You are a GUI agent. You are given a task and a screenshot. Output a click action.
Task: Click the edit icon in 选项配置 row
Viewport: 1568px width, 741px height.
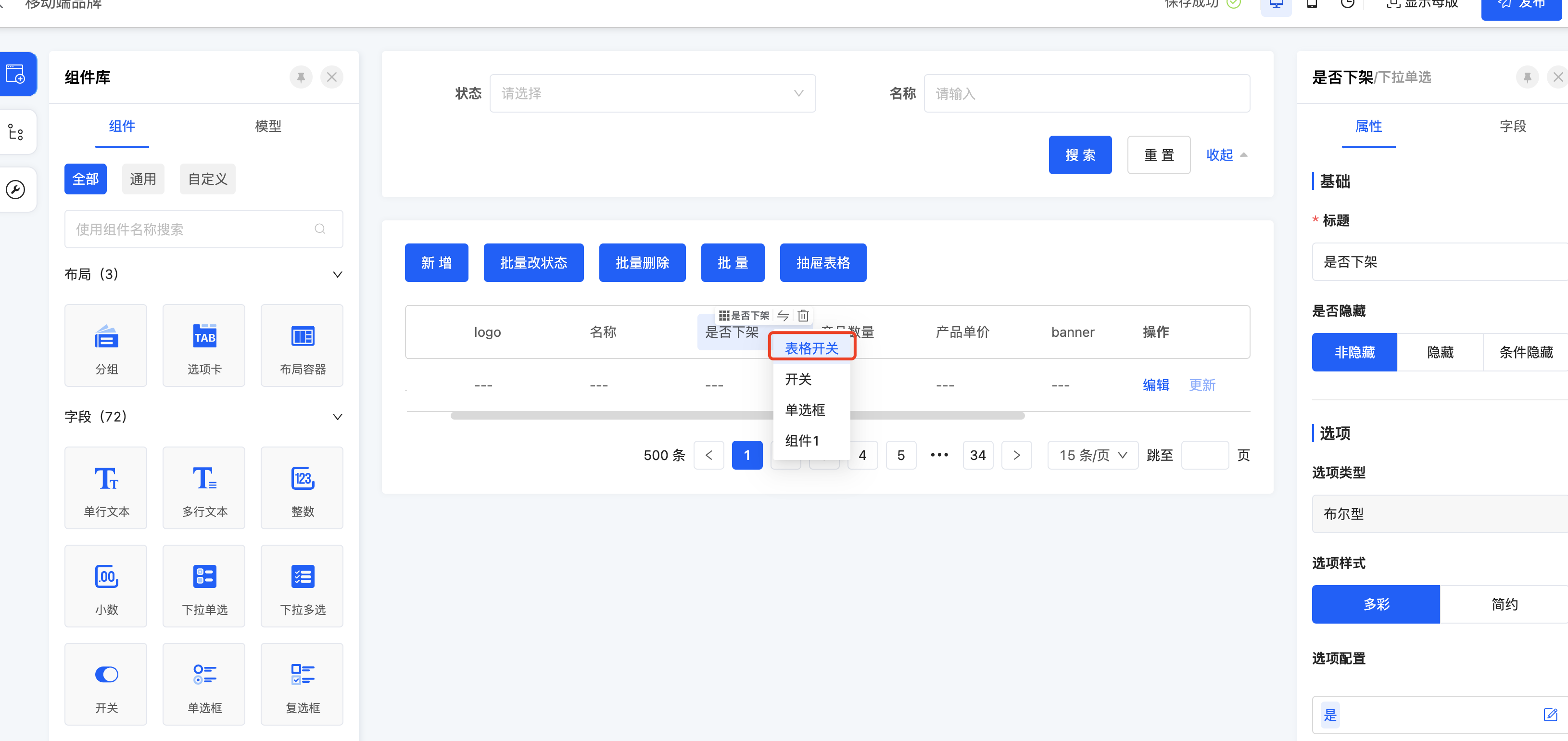1550,714
